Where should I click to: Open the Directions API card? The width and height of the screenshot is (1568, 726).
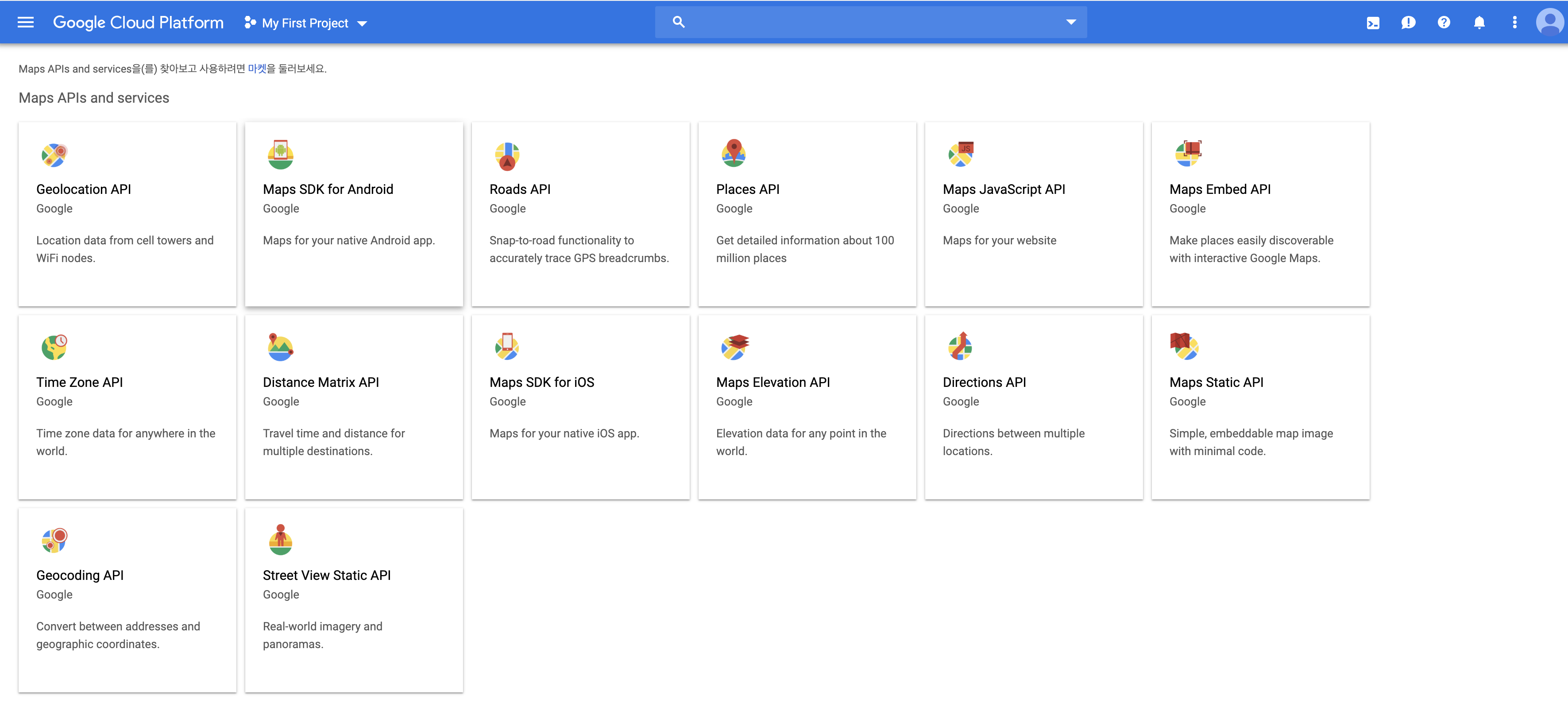pos(1033,407)
